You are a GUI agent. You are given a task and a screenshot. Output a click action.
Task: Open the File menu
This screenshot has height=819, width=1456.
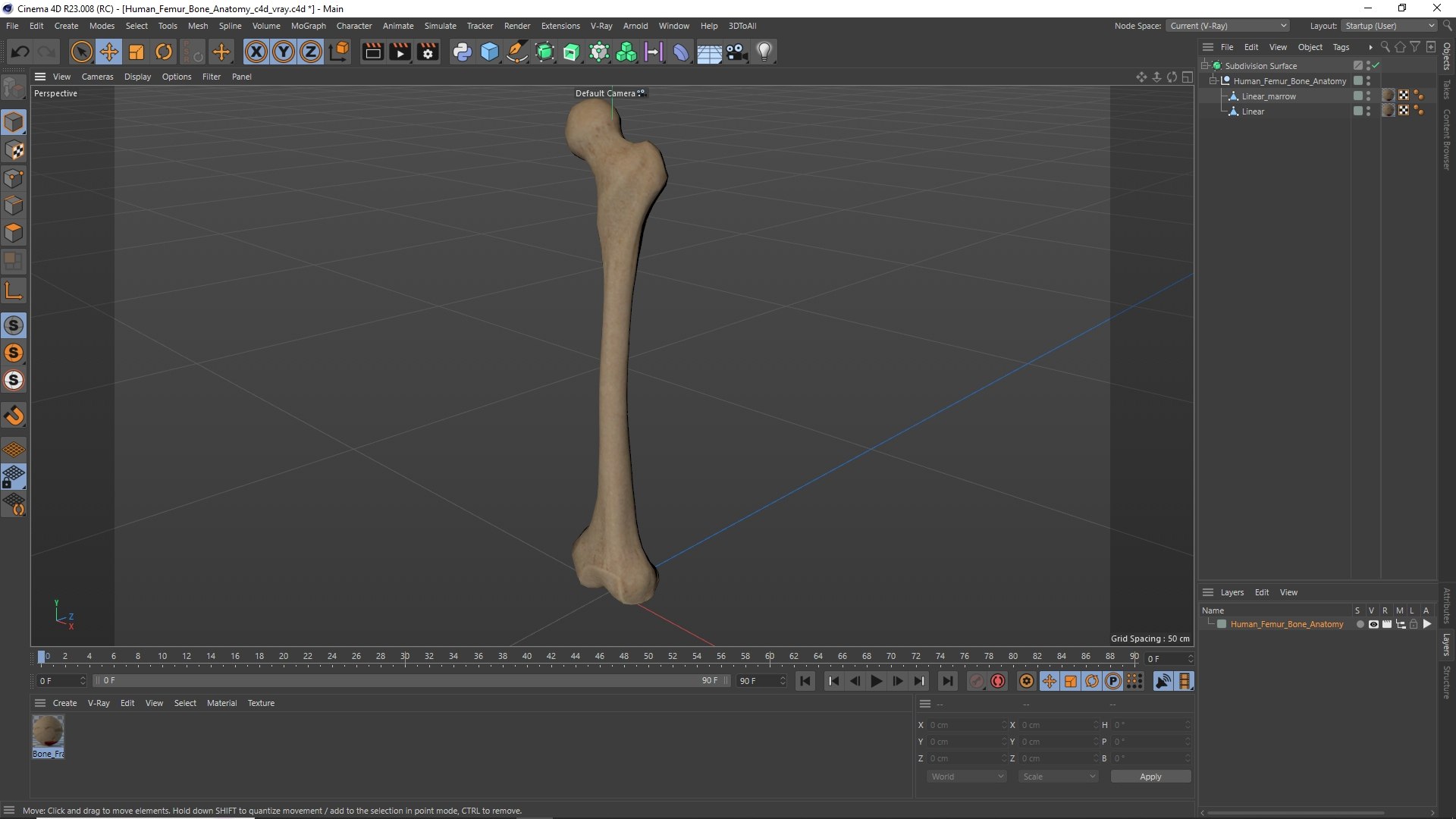coord(12,26)
